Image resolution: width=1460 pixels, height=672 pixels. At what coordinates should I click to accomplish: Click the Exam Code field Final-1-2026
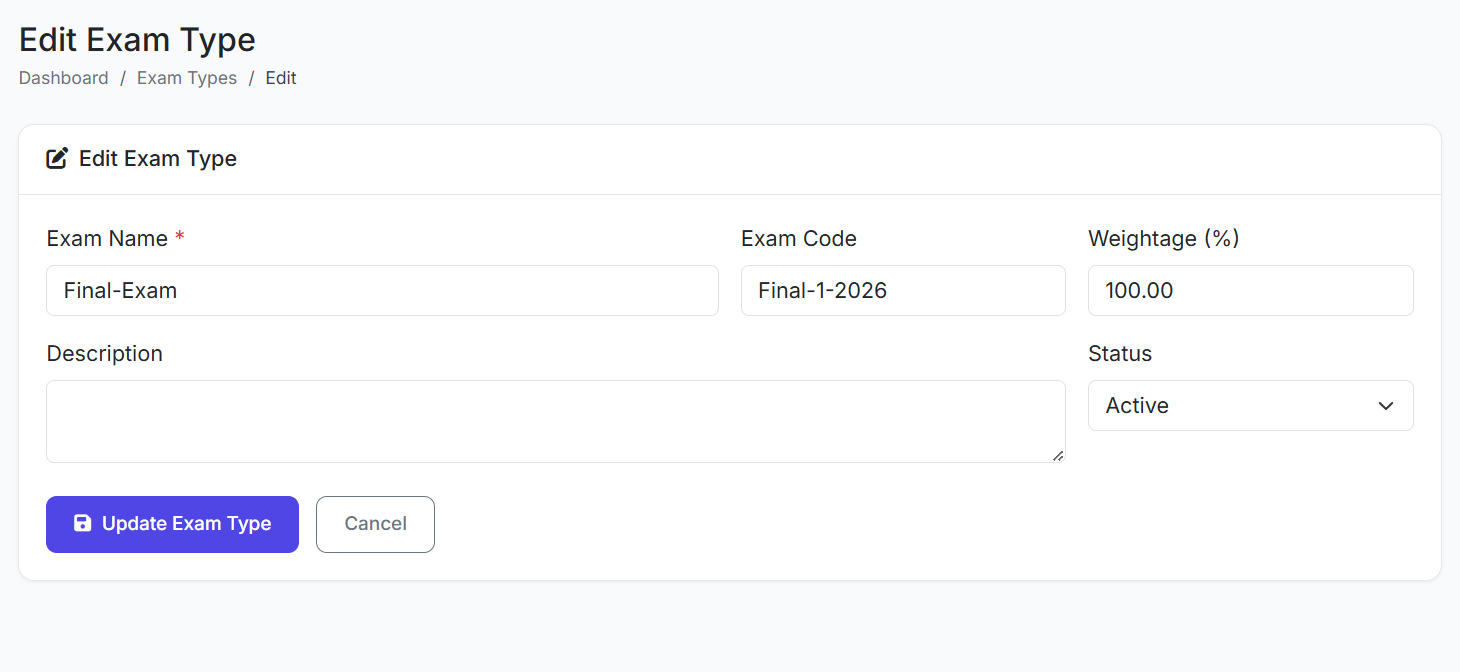click(902, 291)
